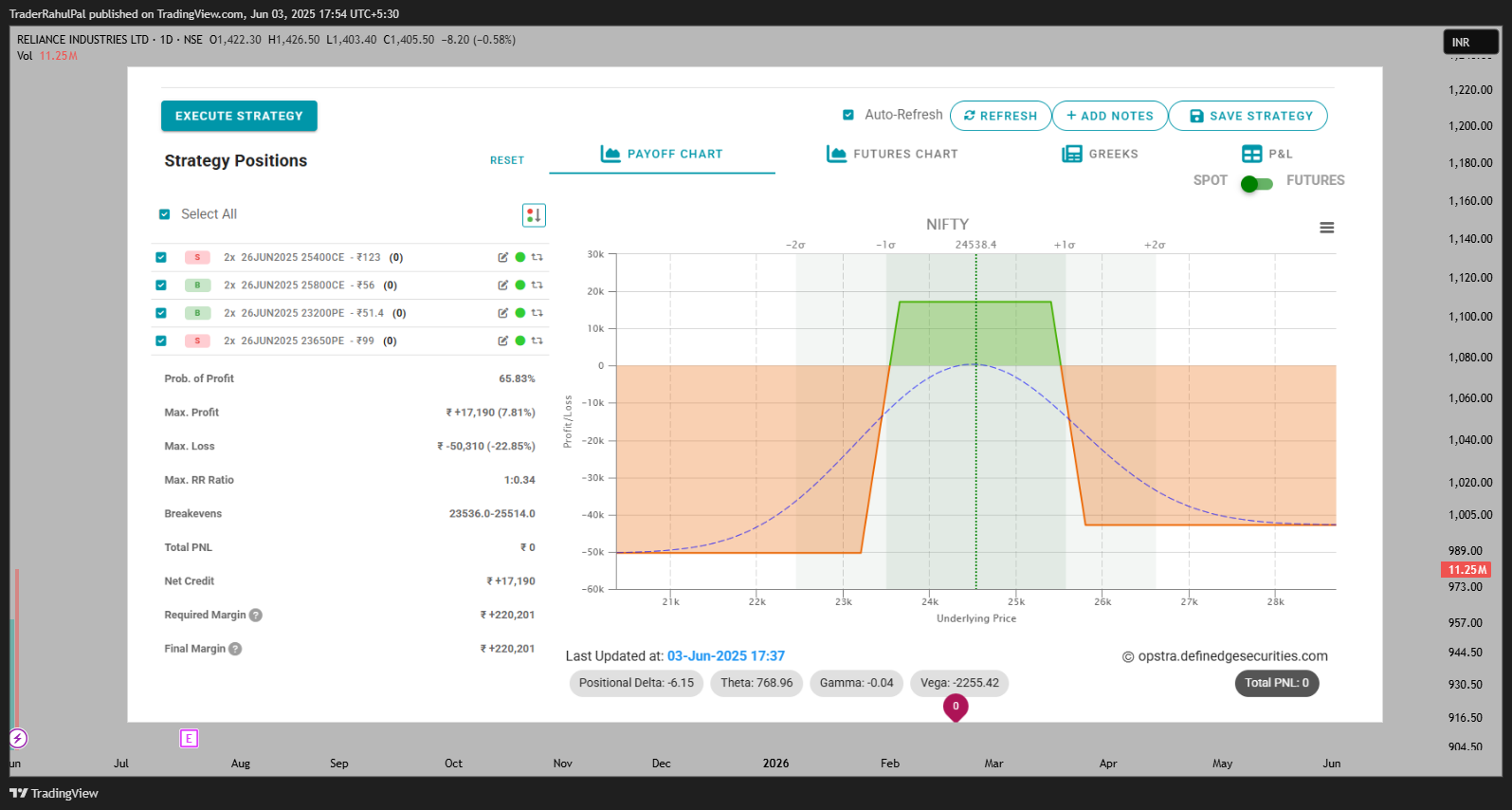Uncheck the 23650PE position checkbox

(161, 341)
